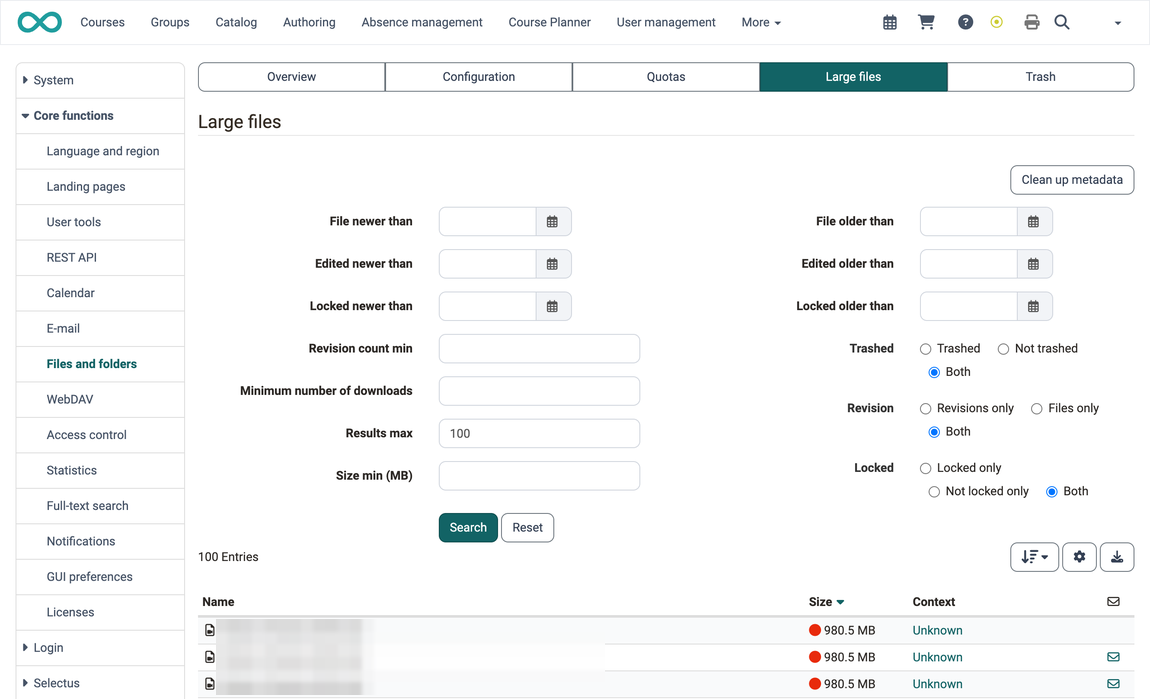The height and width of the screenshot is (699, 1150).
Task: Click the Clean up metadata button
Action: click(x=1072, y=180)
